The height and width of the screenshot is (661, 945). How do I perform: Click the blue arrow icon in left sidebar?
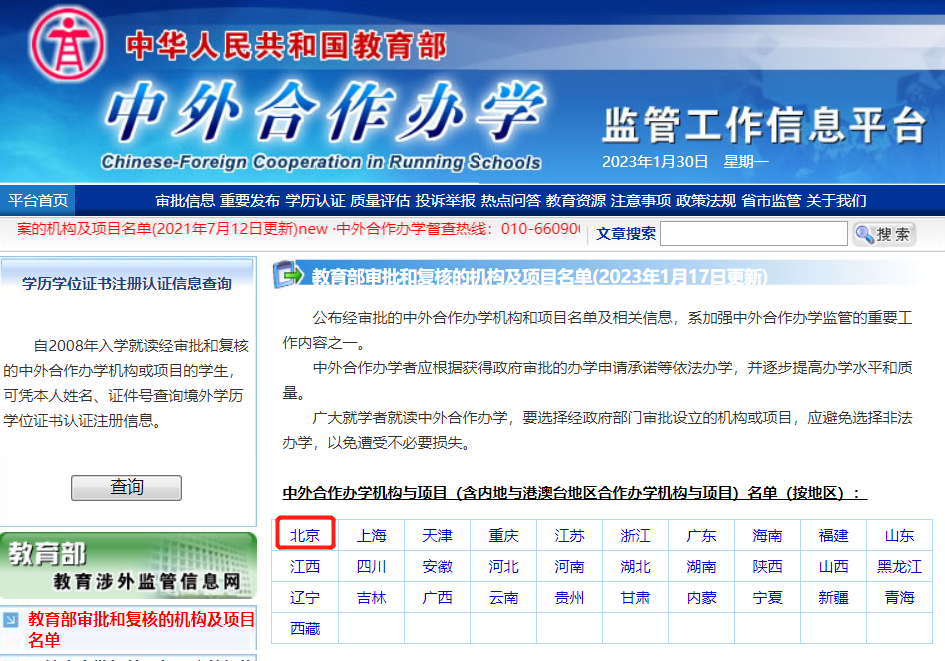[x=11, y=621]
